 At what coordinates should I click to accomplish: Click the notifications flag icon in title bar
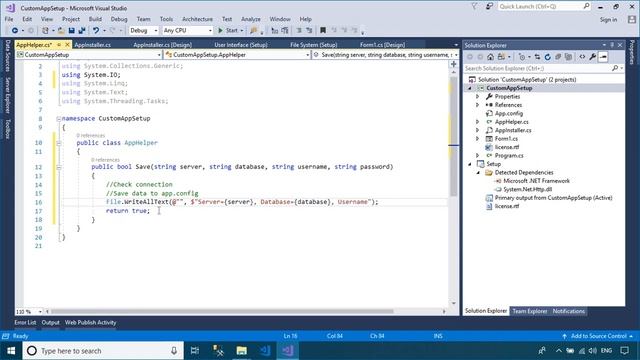[x=474, y=7]
